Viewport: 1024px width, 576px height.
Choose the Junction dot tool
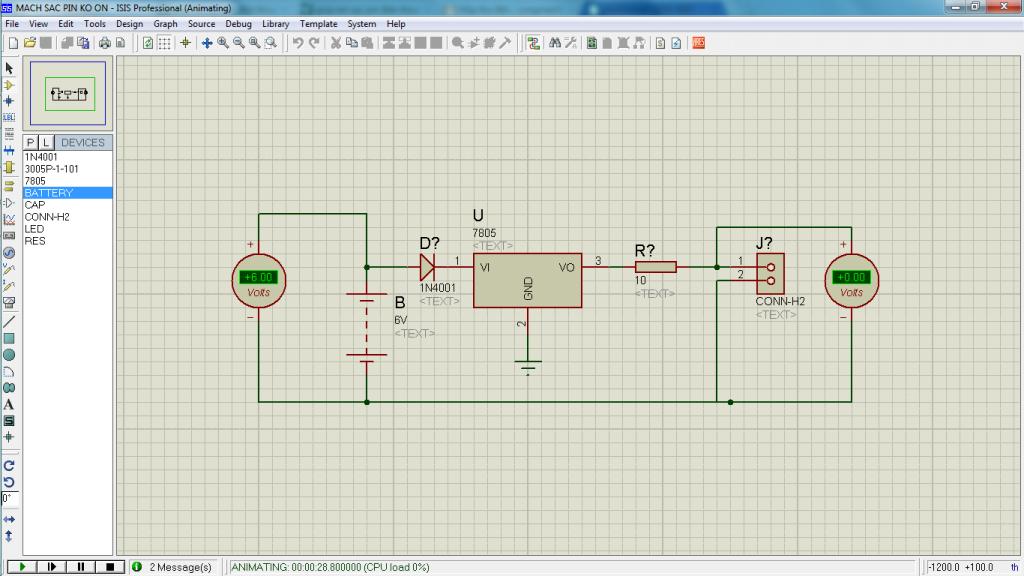[9, 101]
